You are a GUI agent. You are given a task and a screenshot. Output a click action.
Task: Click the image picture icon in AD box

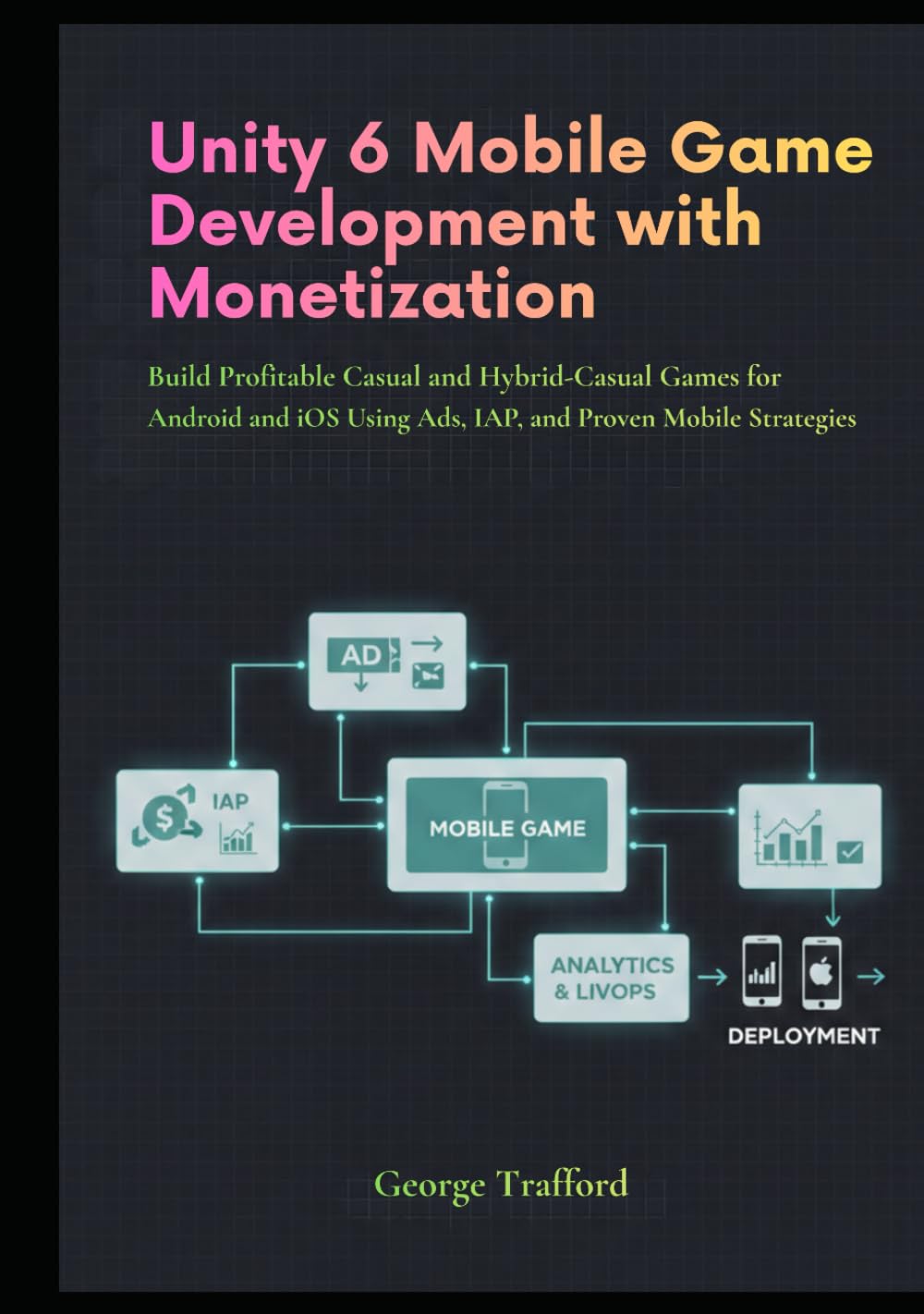[x=427, y=677]
